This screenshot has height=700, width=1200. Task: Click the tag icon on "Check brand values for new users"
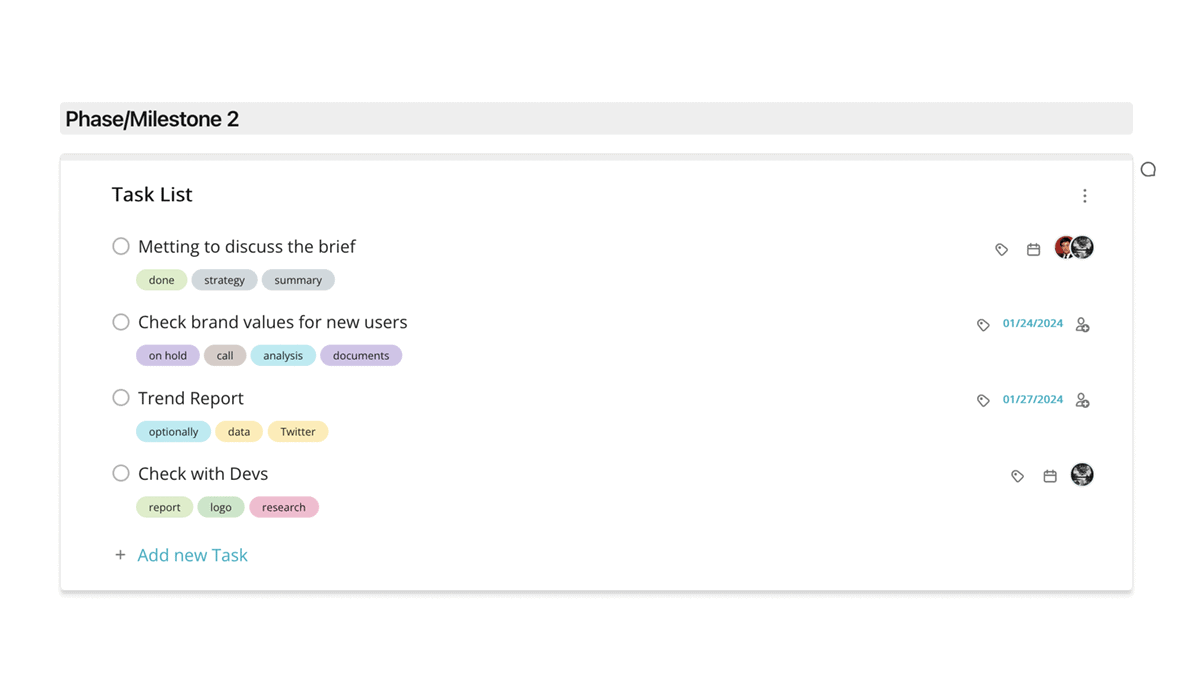point(983,324)
